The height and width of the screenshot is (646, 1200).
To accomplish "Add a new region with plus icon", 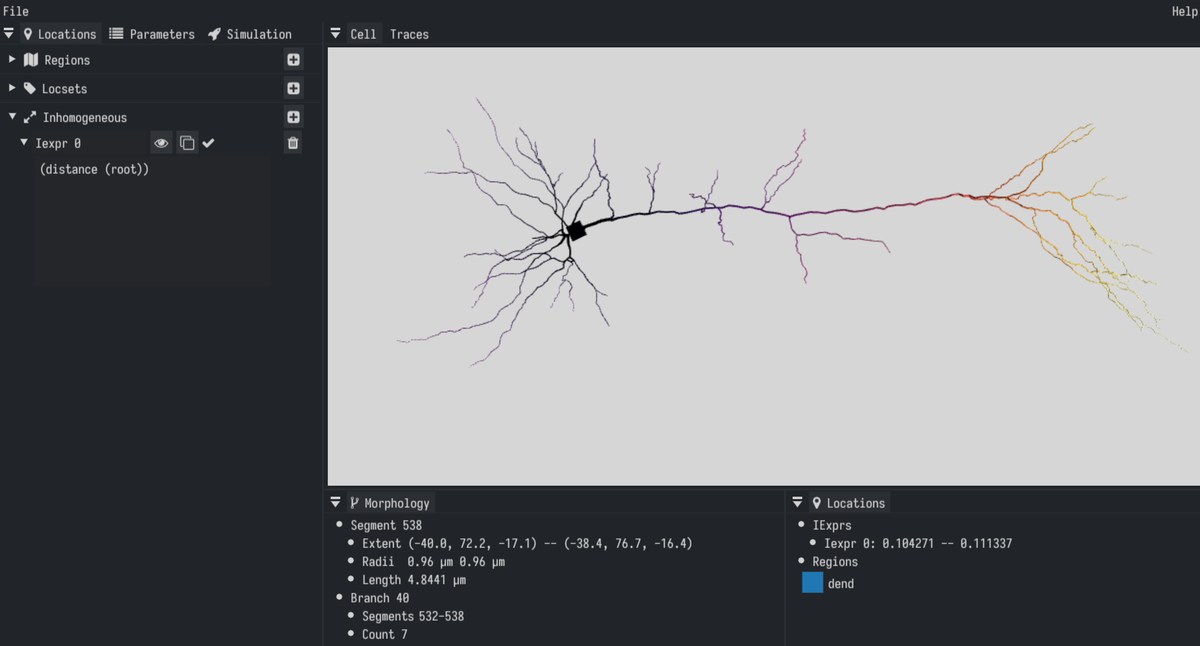I will coord(293,60).
